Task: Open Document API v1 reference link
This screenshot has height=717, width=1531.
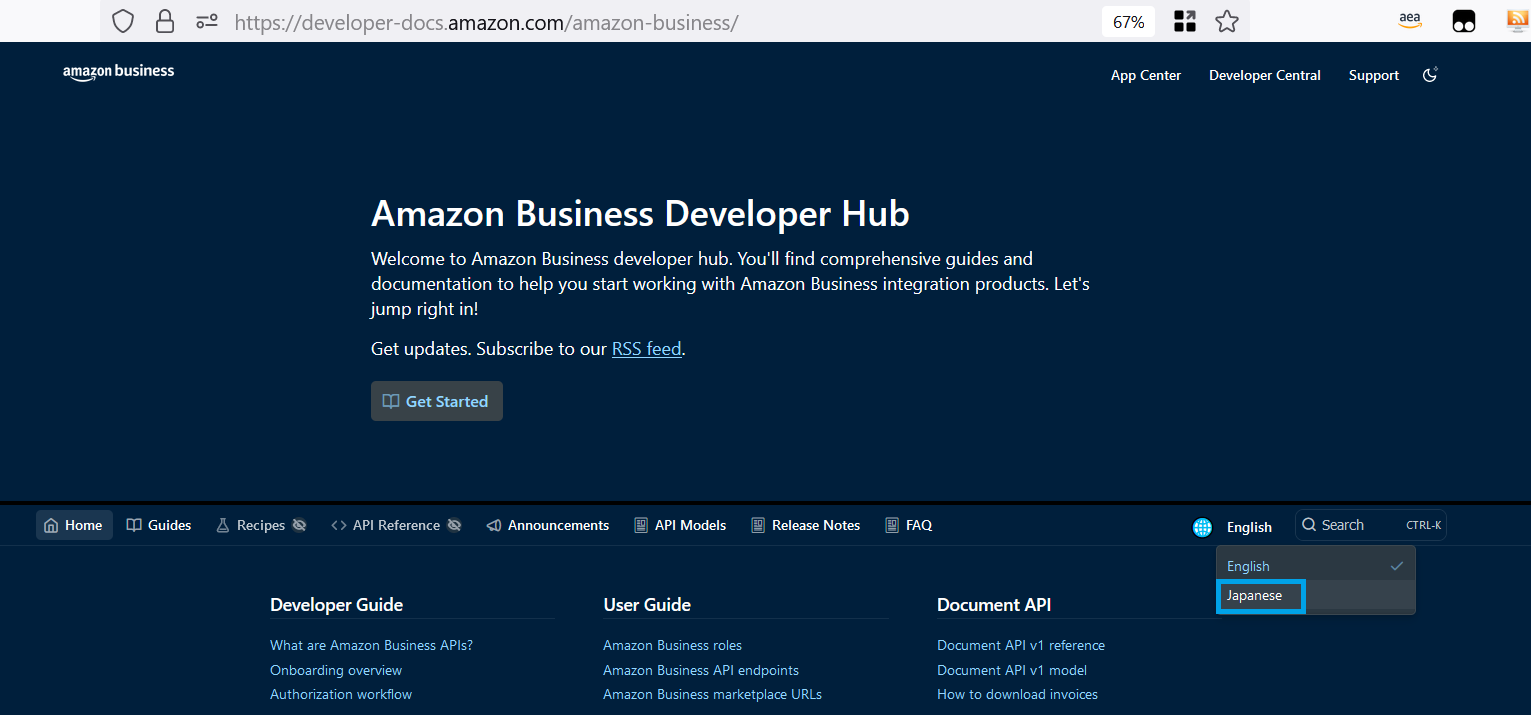Action: coord(1021,645)
